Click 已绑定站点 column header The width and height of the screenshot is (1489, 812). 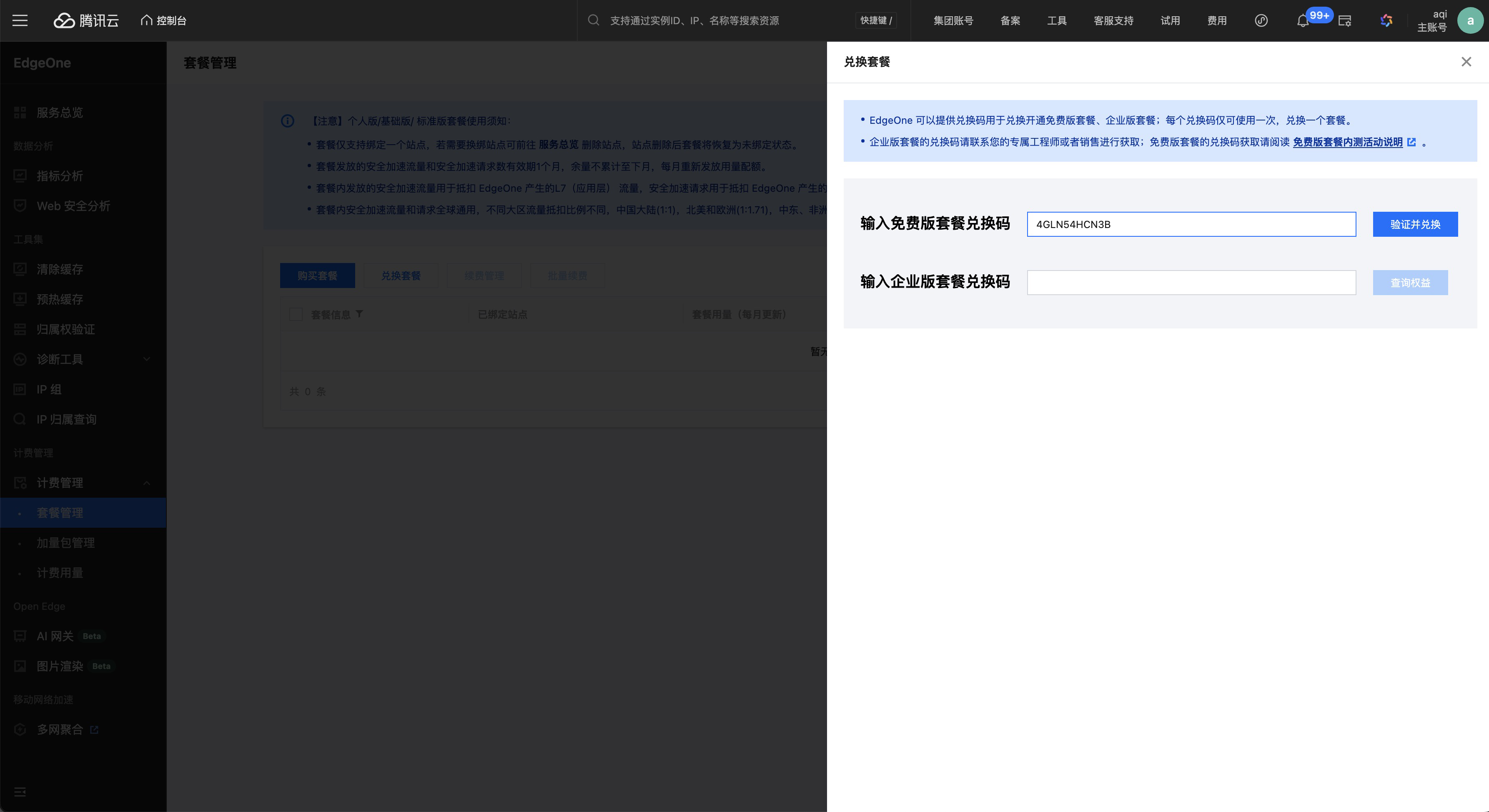[502, 314]
